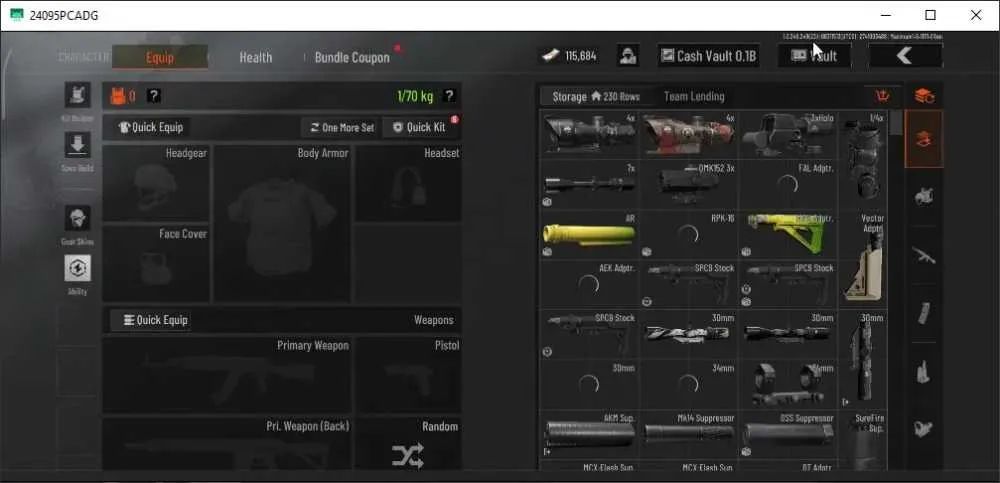Switch to the Team Lending tab

(x=694, y=96)
